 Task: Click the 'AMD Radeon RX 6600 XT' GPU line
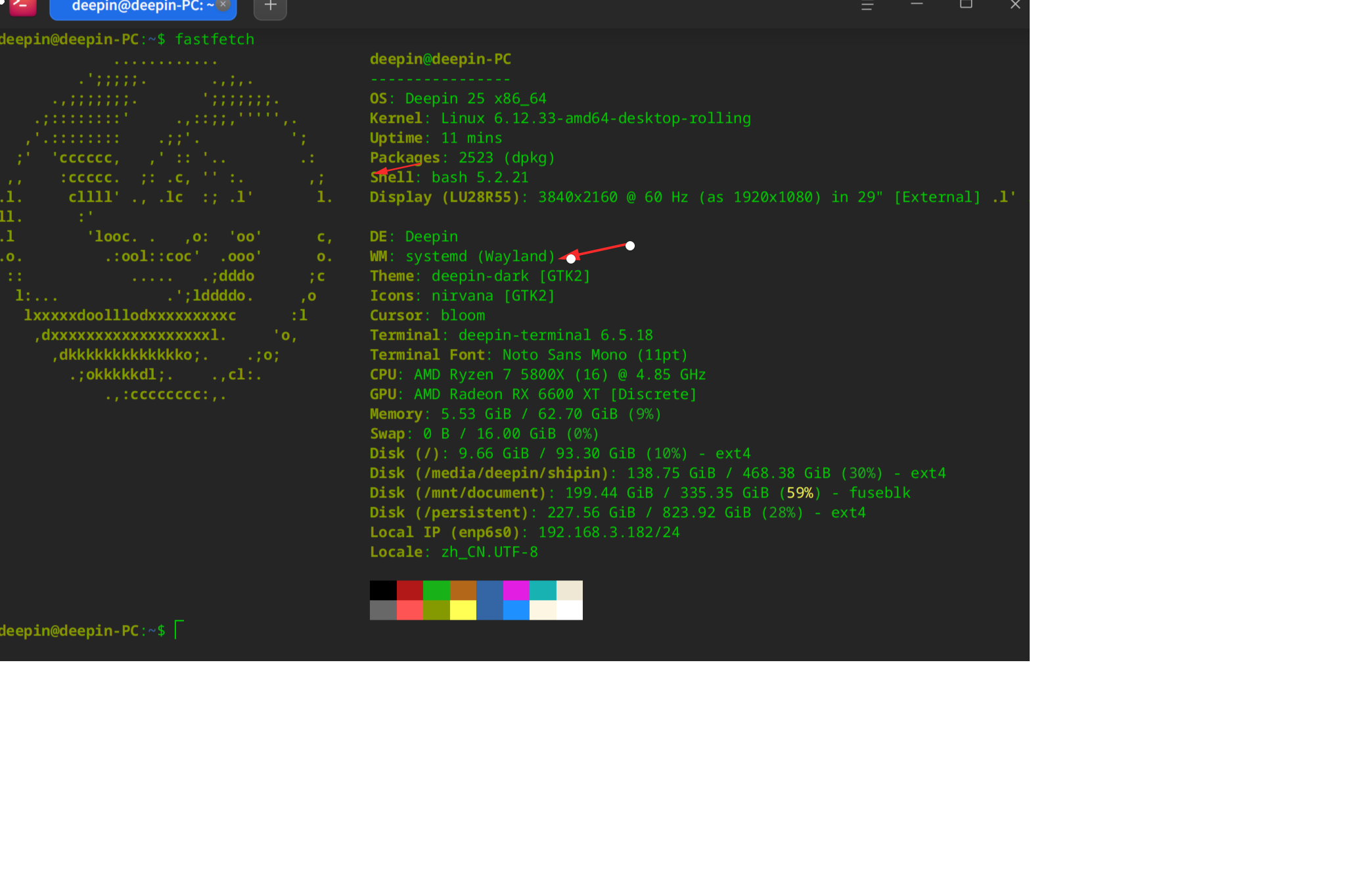(533, 394)
